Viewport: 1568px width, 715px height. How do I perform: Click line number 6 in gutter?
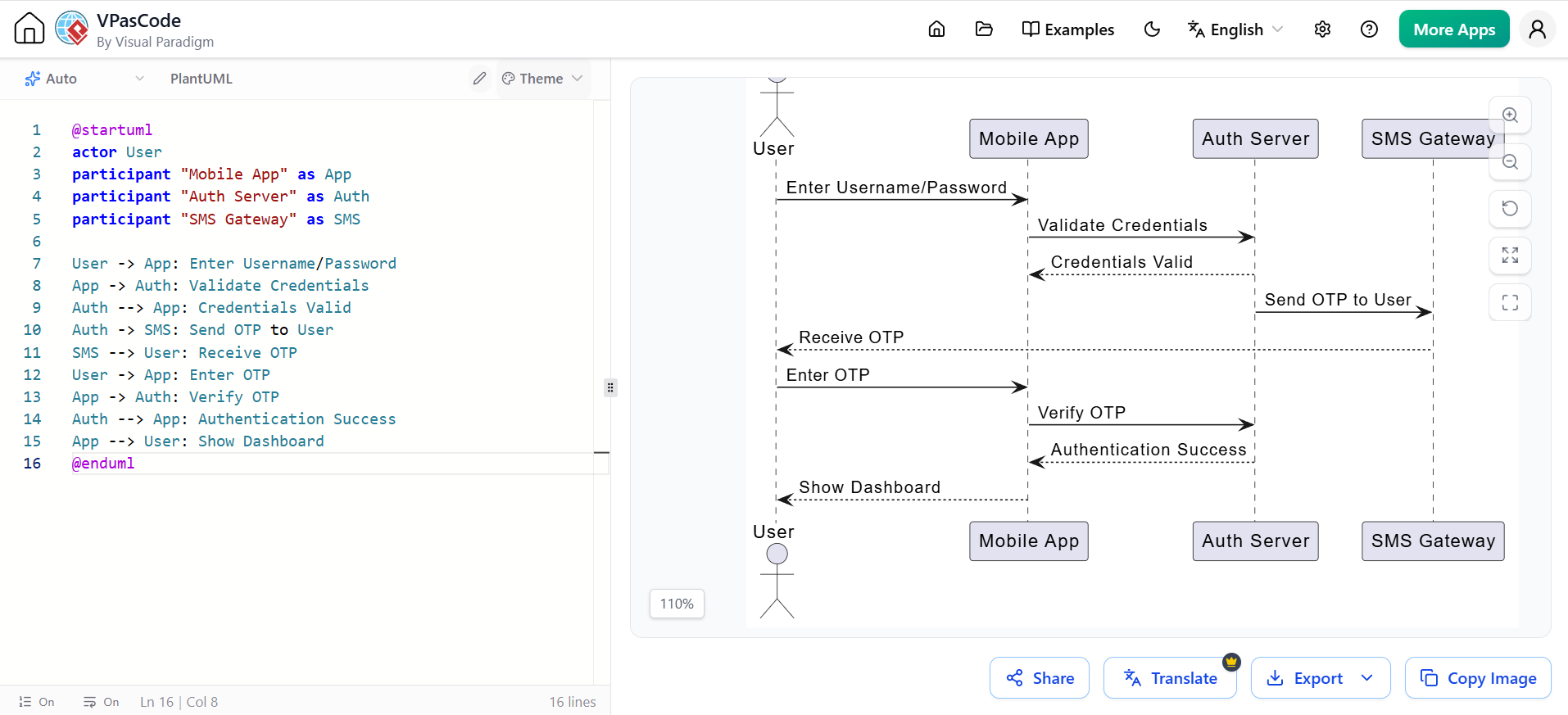pyautogui.click(x=36, y=242)
